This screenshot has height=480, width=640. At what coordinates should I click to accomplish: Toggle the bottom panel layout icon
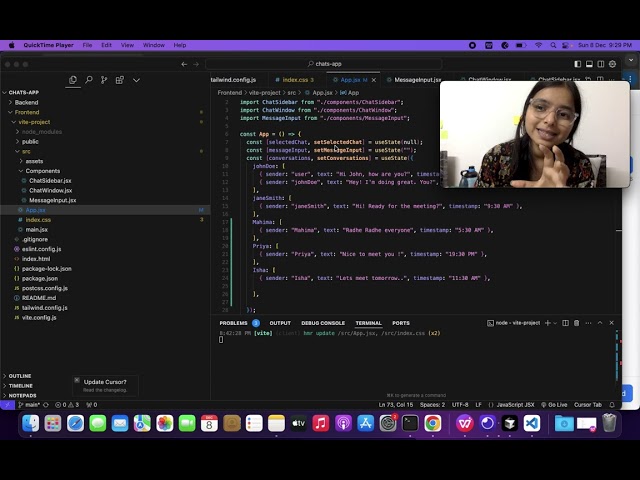click(589, 64)
